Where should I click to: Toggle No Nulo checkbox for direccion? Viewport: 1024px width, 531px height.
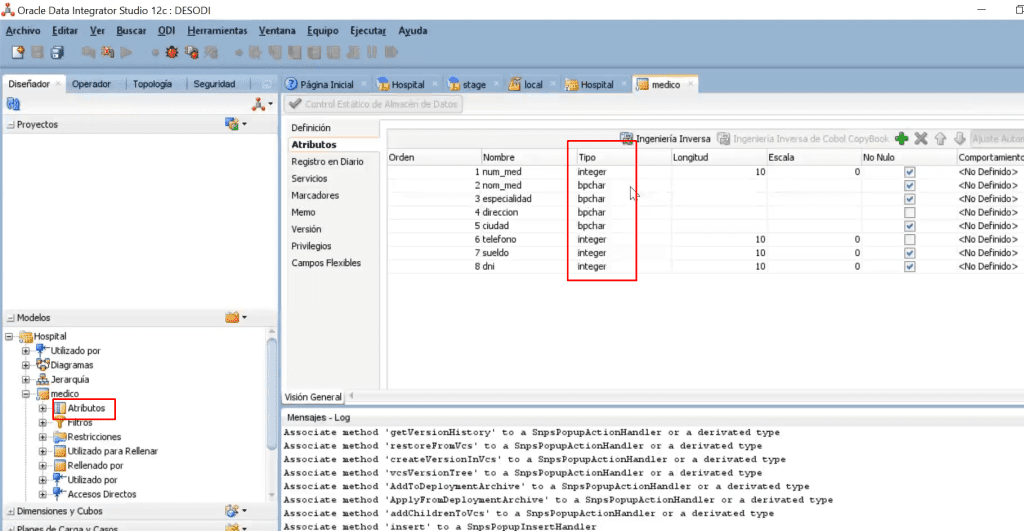[910, 212]
